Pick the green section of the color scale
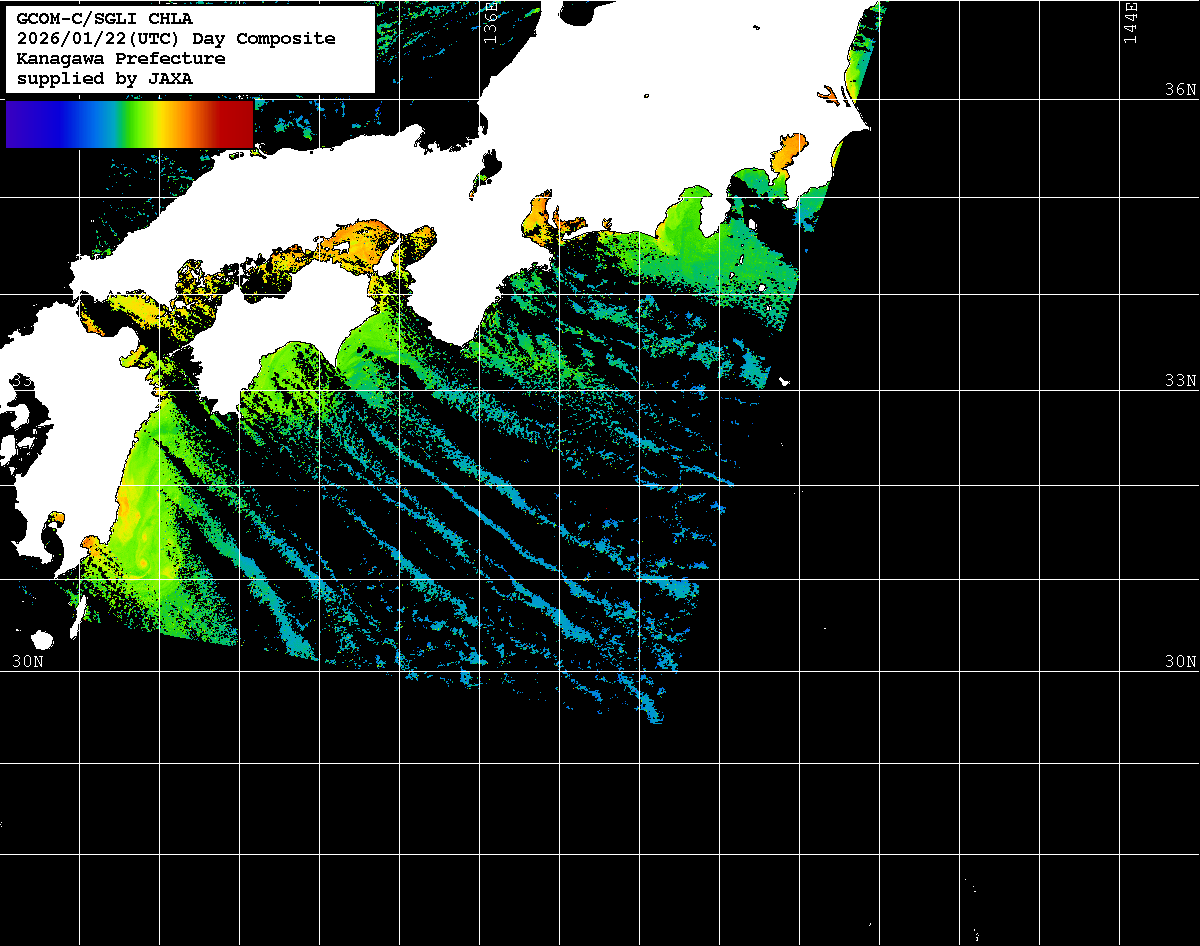The height and width of the screenshot is (946, 1200). coord(125,124)
